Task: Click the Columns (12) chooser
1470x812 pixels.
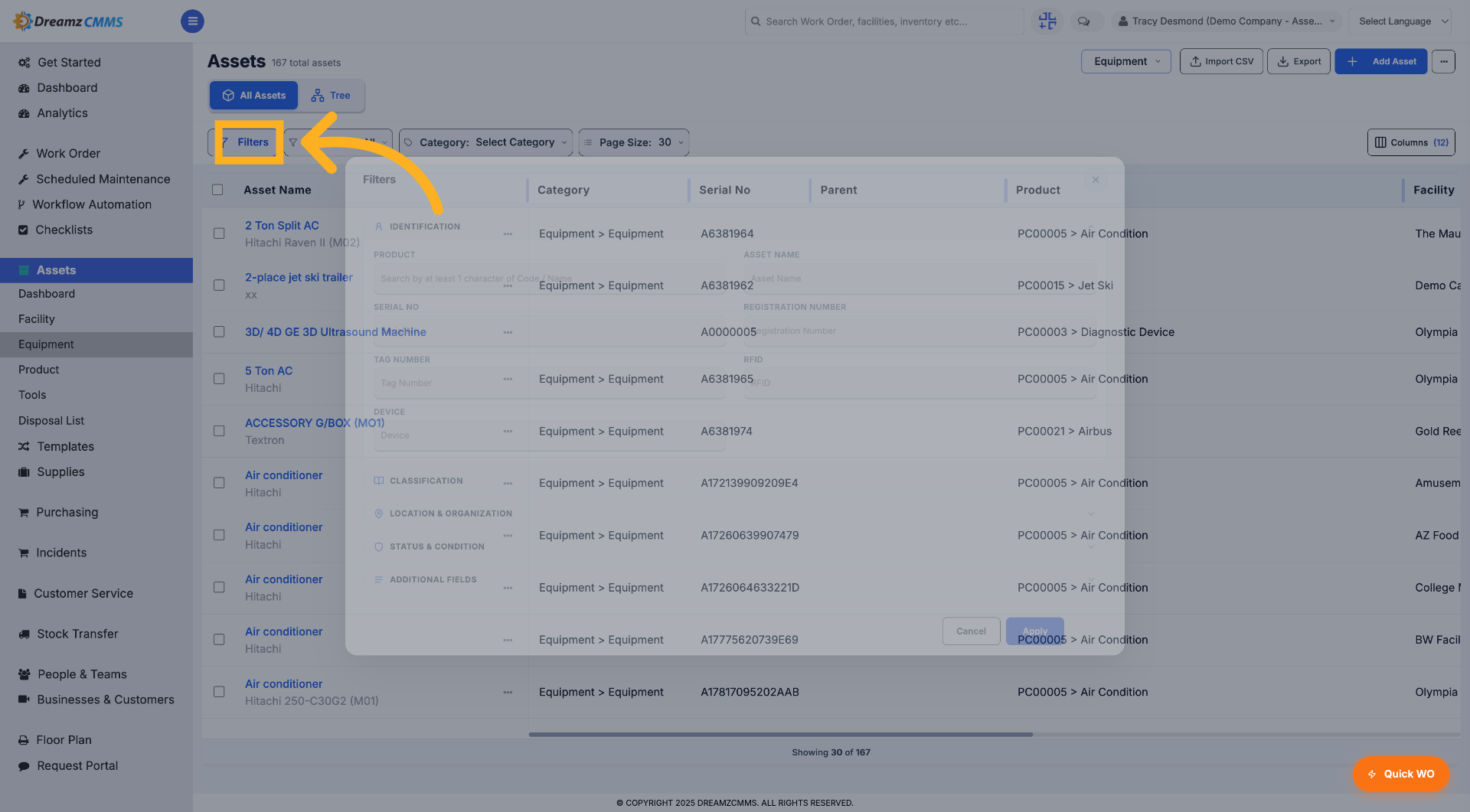Action: pos(1411,142)
